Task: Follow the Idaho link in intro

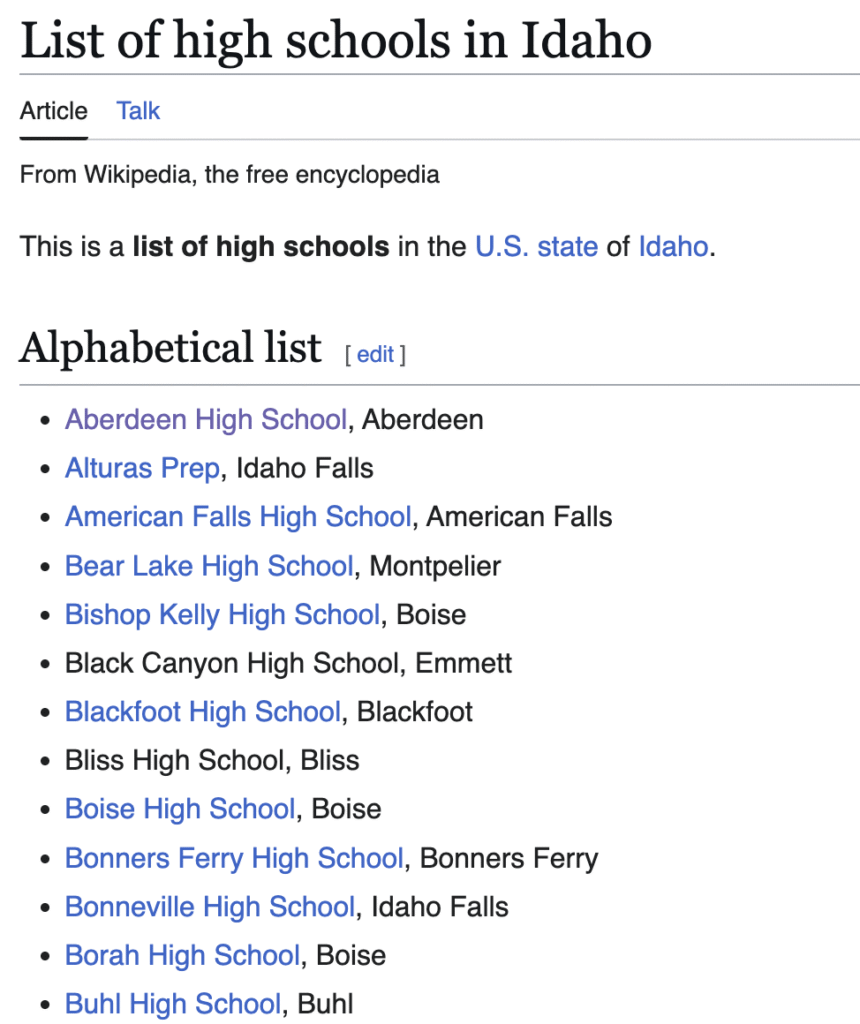Action: click(673, 246)
